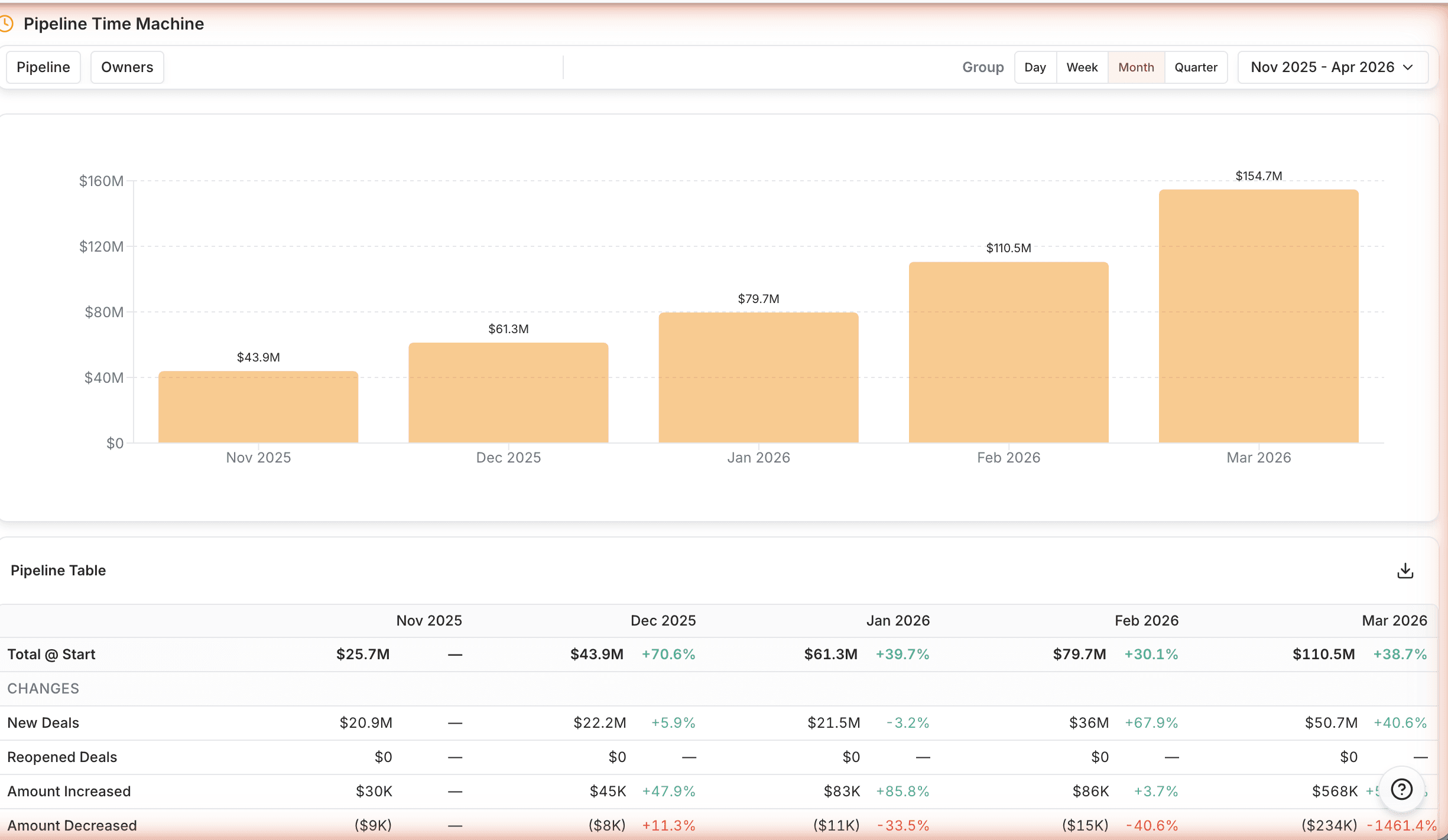Download the Pipeline Table data
This screenshot has height=840, width=1448.
point(1405,571)
